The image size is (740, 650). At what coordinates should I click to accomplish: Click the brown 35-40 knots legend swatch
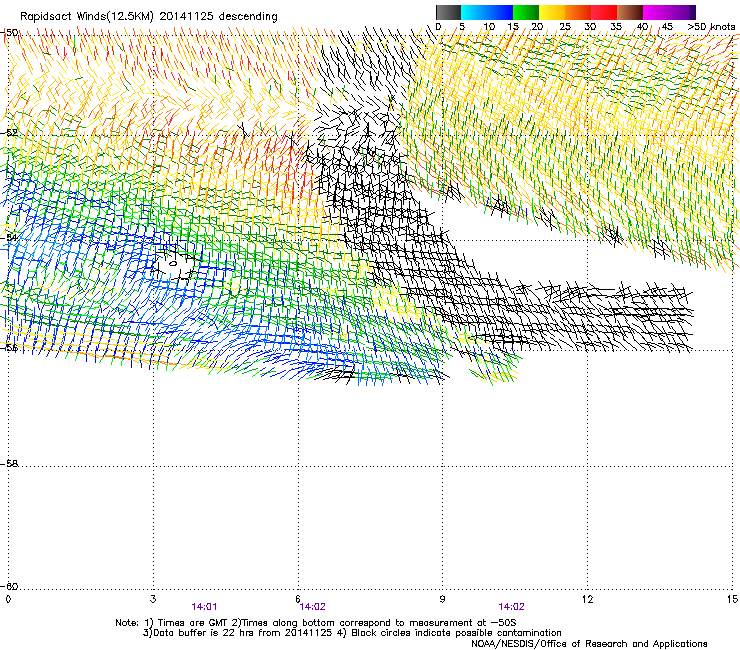point(630,12)
